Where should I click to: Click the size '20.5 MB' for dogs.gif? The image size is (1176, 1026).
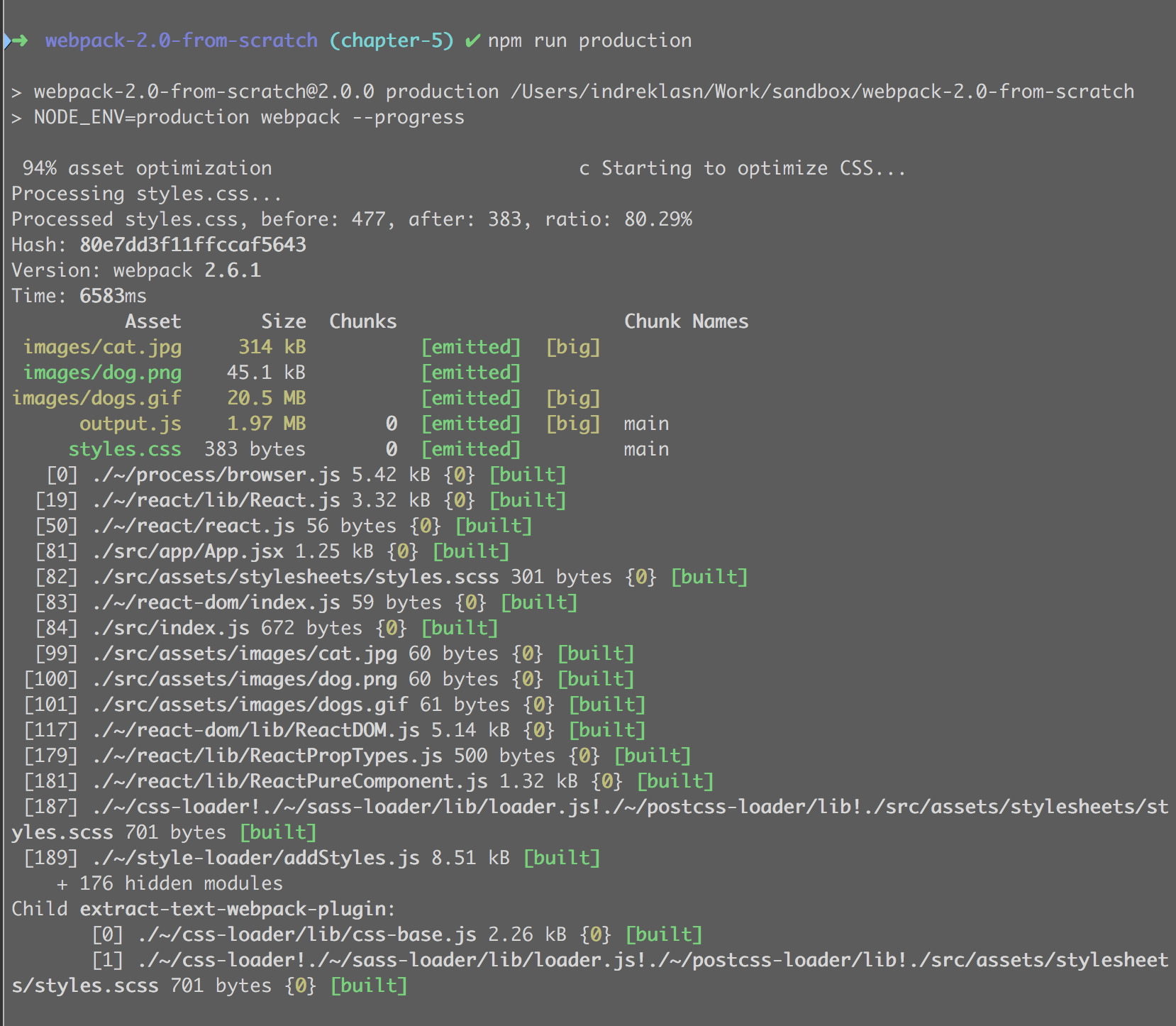point(267,398)
